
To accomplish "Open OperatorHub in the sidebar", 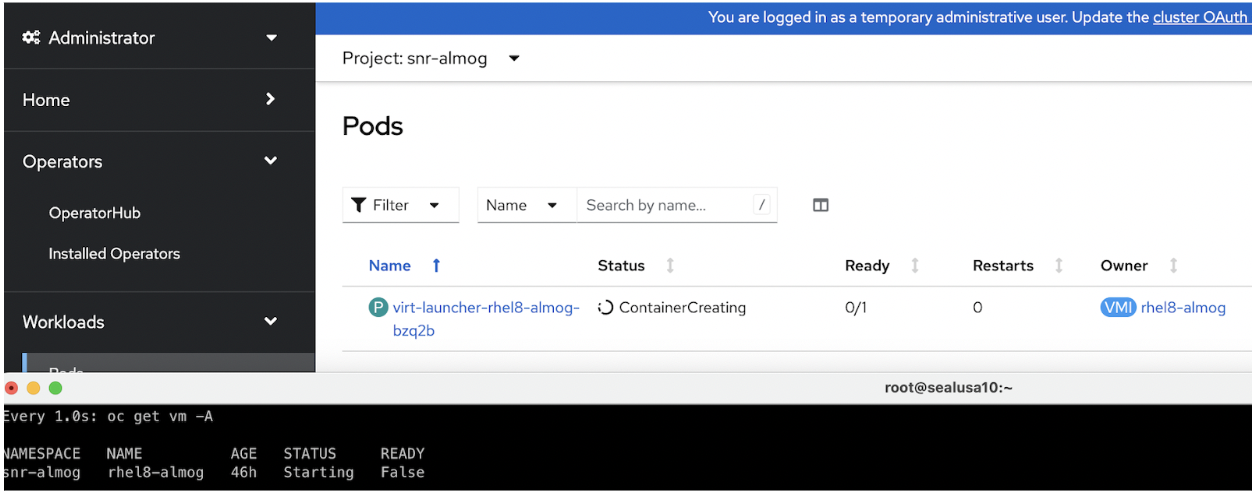I will click(x=95, y=213).
